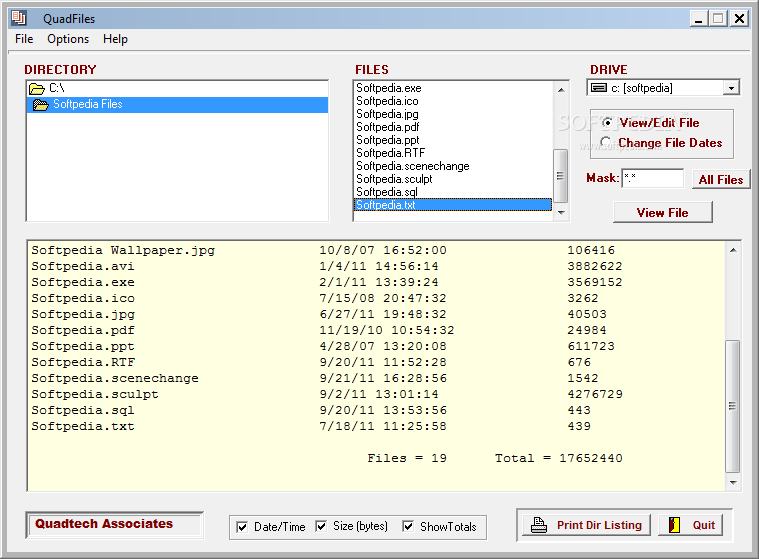Select the C:\ directory entry
Image resolution: width=759 pixels, height=559 pixels.
pos(177,89)
